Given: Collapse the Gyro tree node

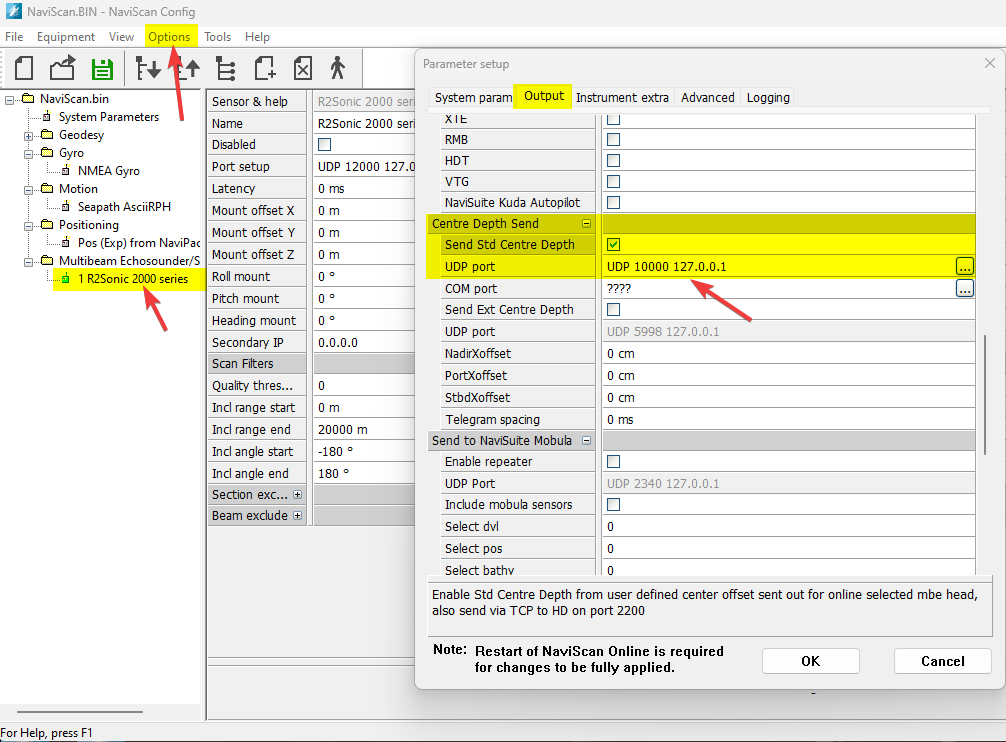Looking at the screenshot, I should pyautogui.click(x=28, y=154).
